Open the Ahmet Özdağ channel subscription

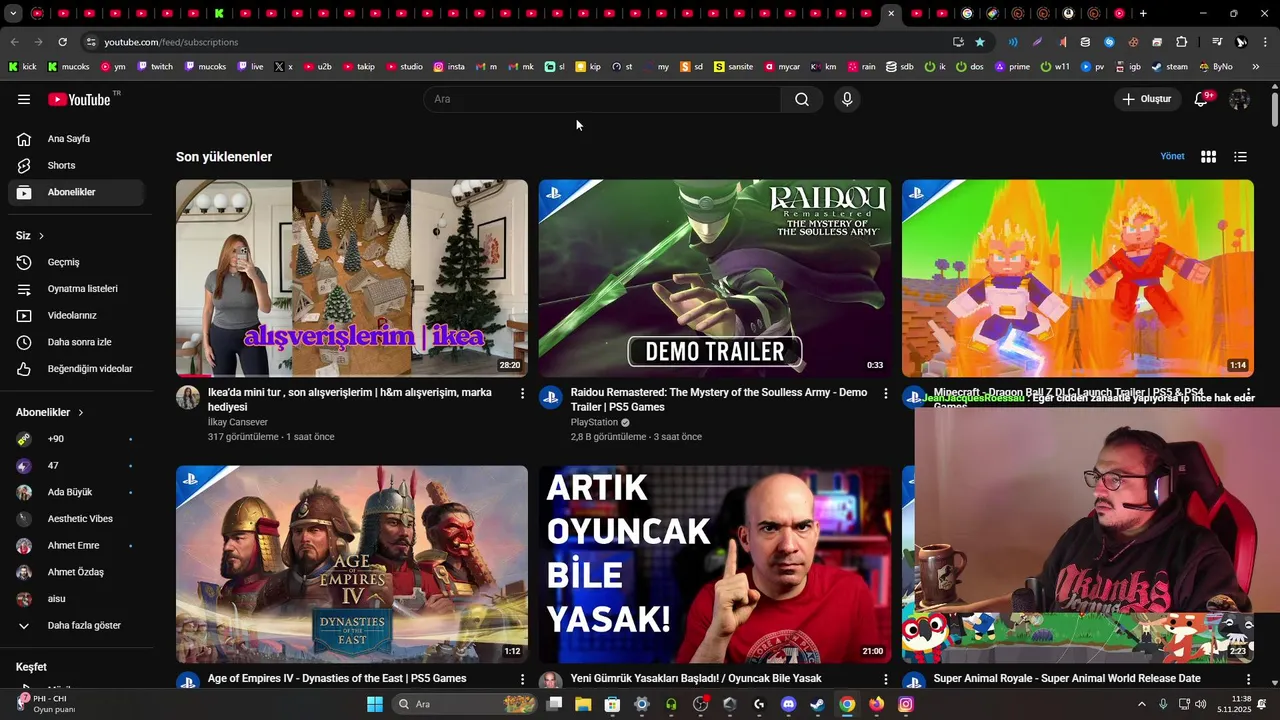click(76, 572)
